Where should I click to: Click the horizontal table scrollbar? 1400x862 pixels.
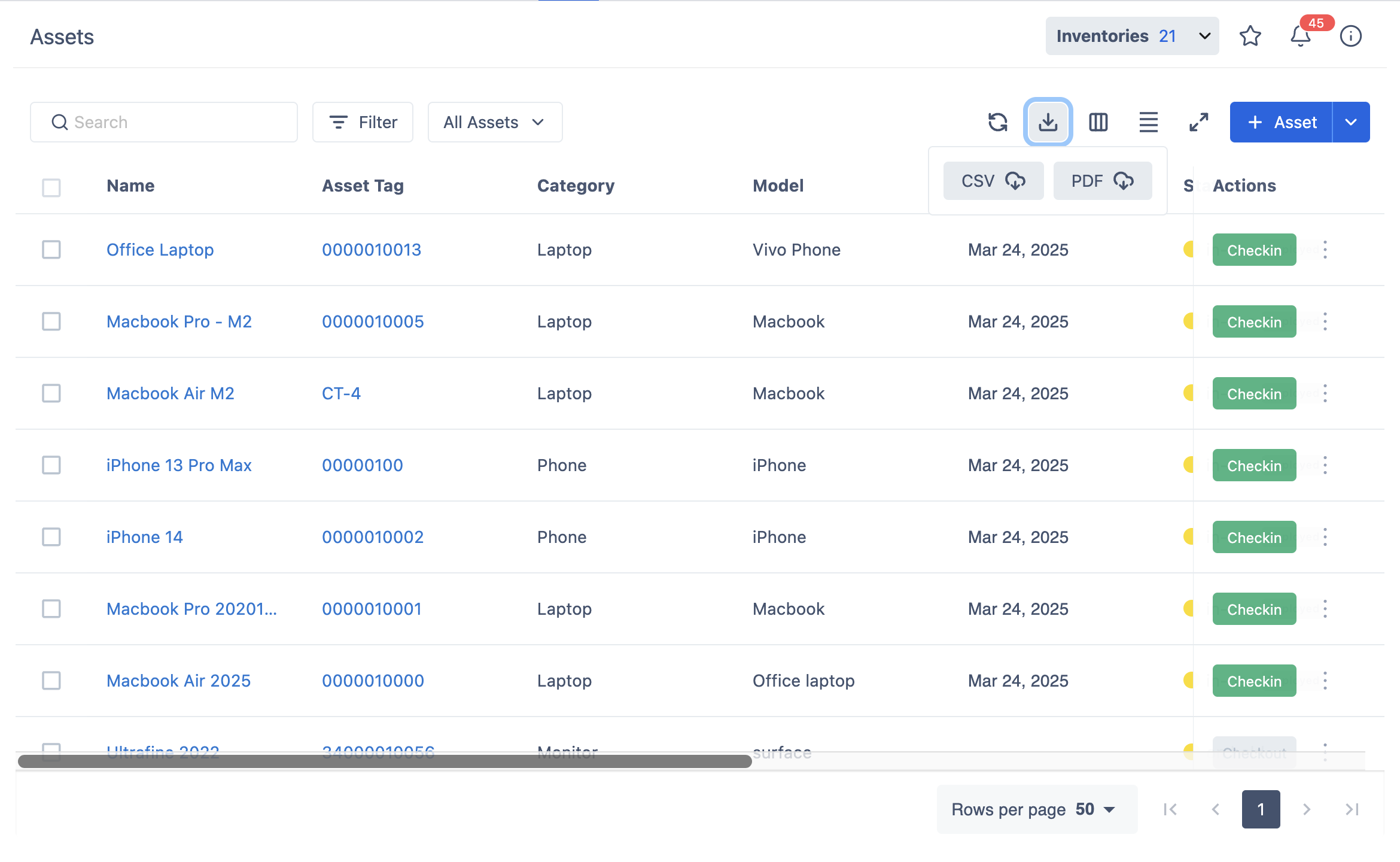click(x=384, y=761)
